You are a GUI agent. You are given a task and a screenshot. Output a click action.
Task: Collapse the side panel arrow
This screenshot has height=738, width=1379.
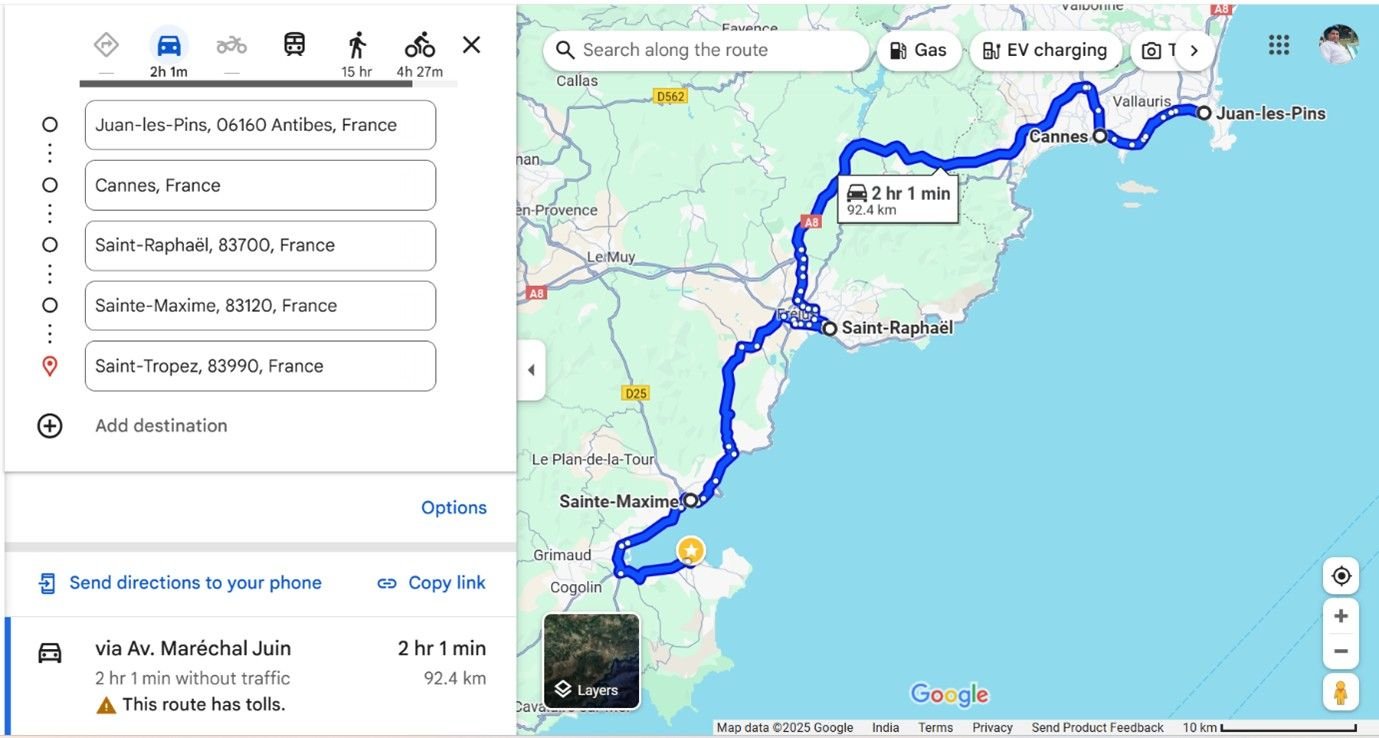coord(531,370)
